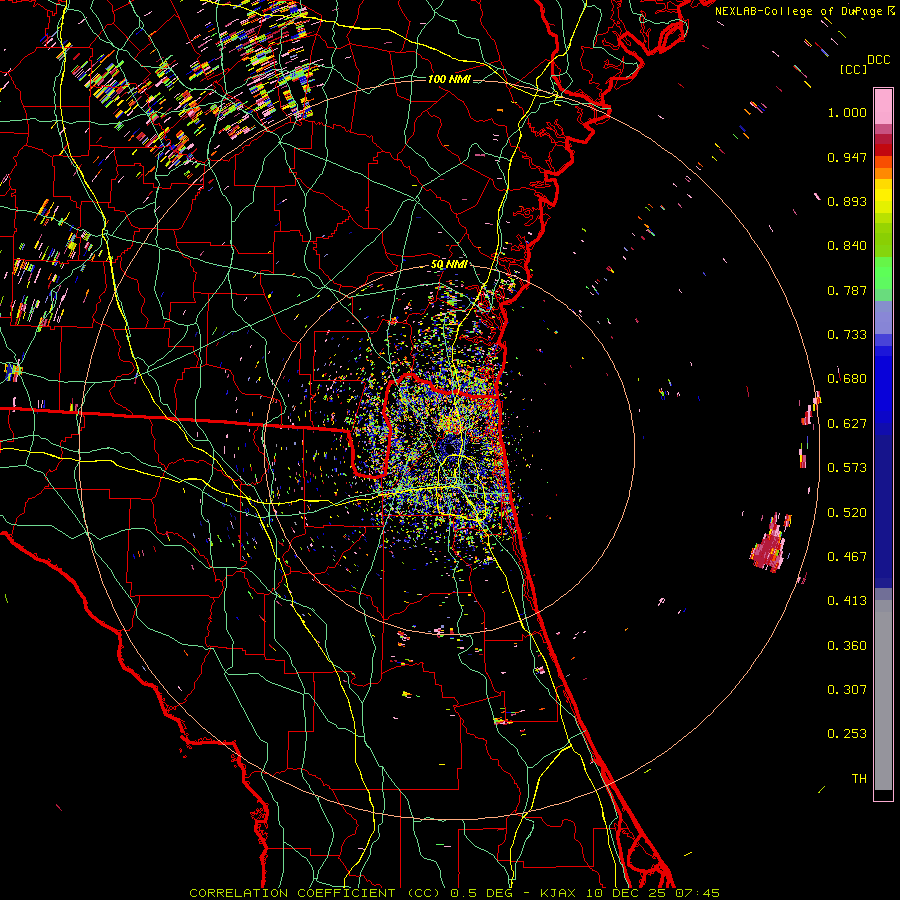
Task: Click the 0.307 value on color scale
Action: coord(847,690)
